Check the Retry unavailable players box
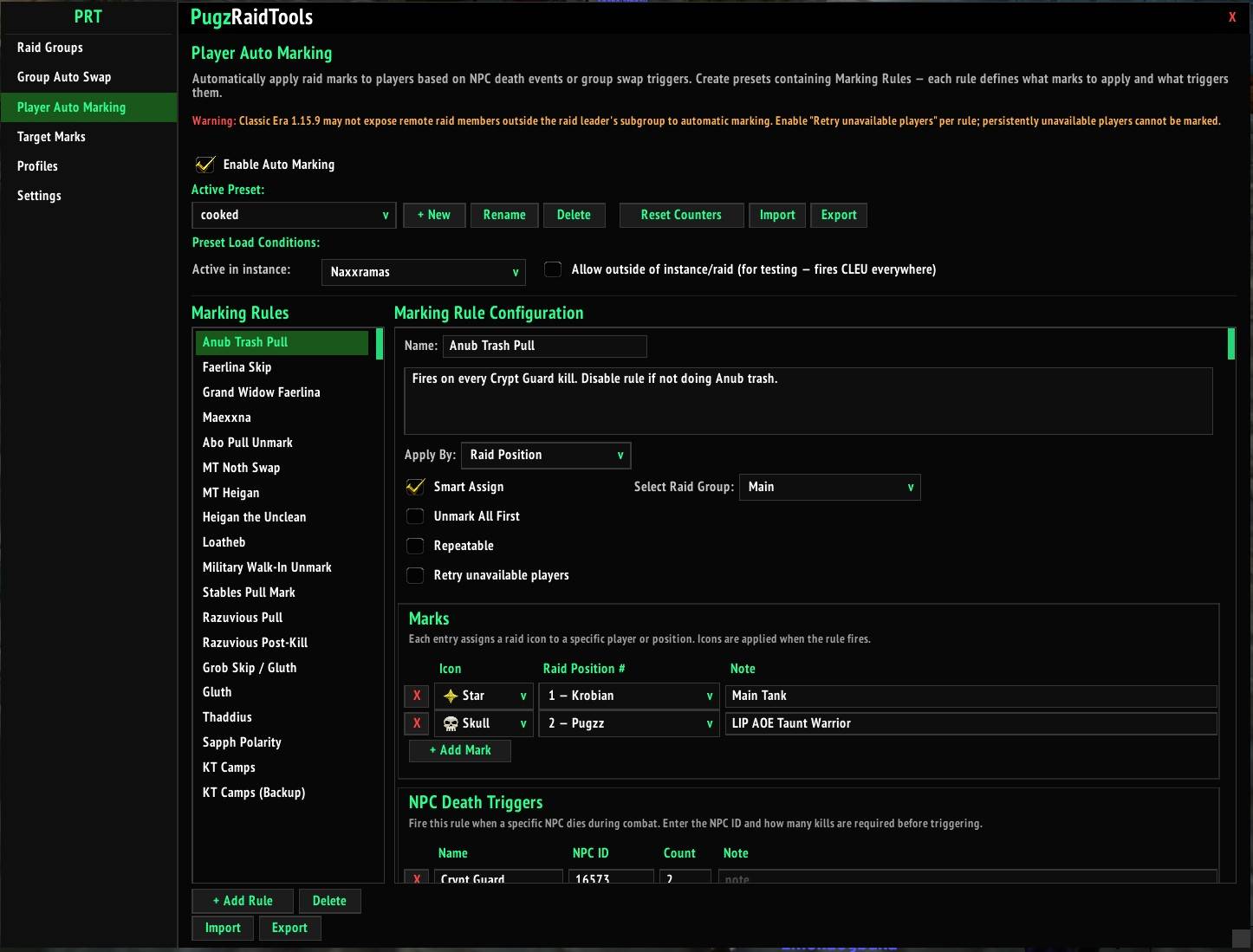The image size is (1253, 952). coord(415,575)
